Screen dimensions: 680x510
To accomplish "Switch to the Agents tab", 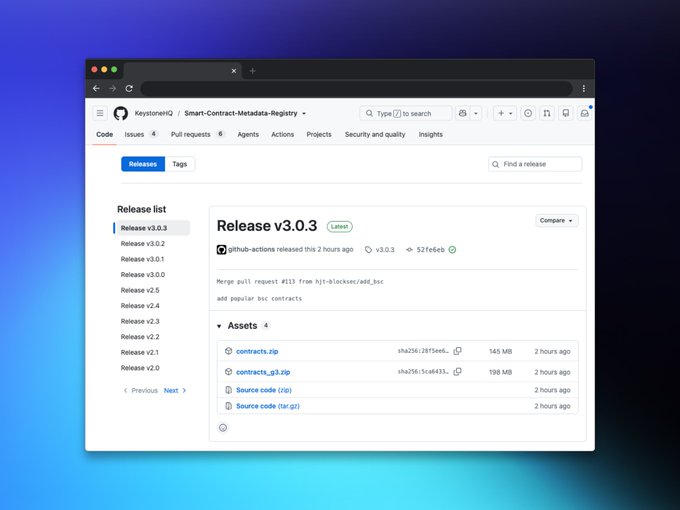I will [248, 134].
